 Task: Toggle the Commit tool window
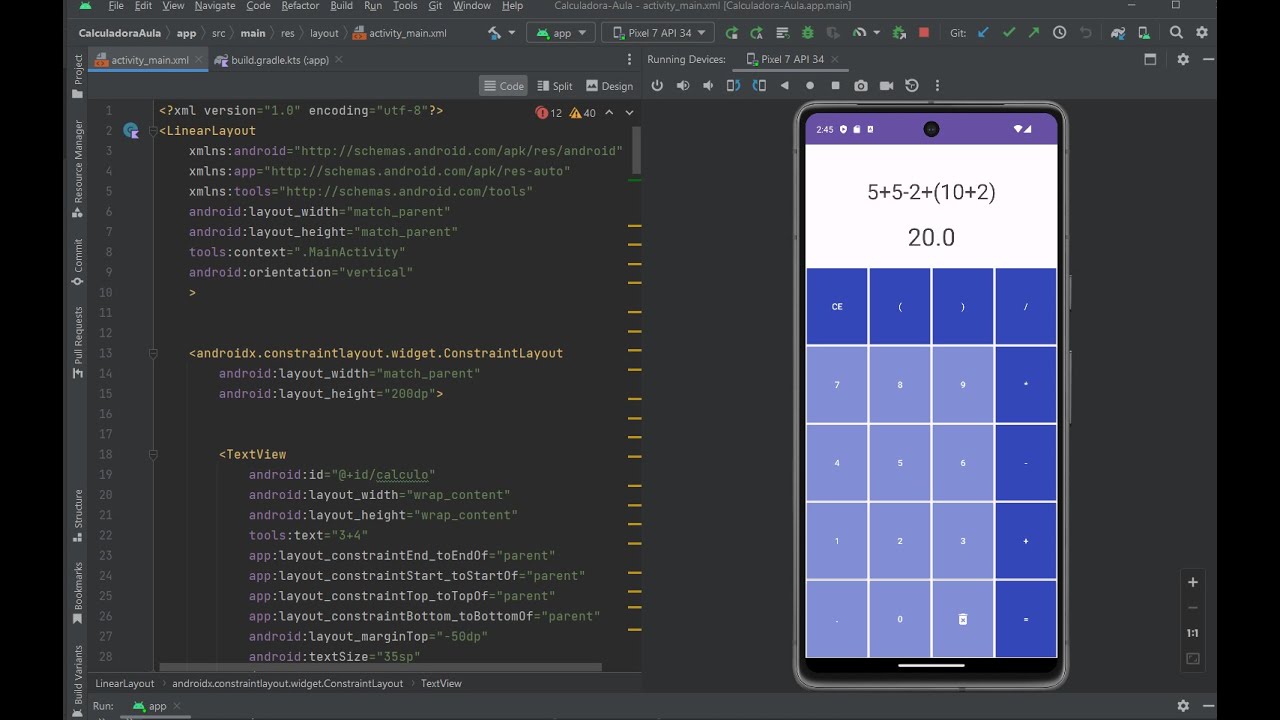point(78,263)
